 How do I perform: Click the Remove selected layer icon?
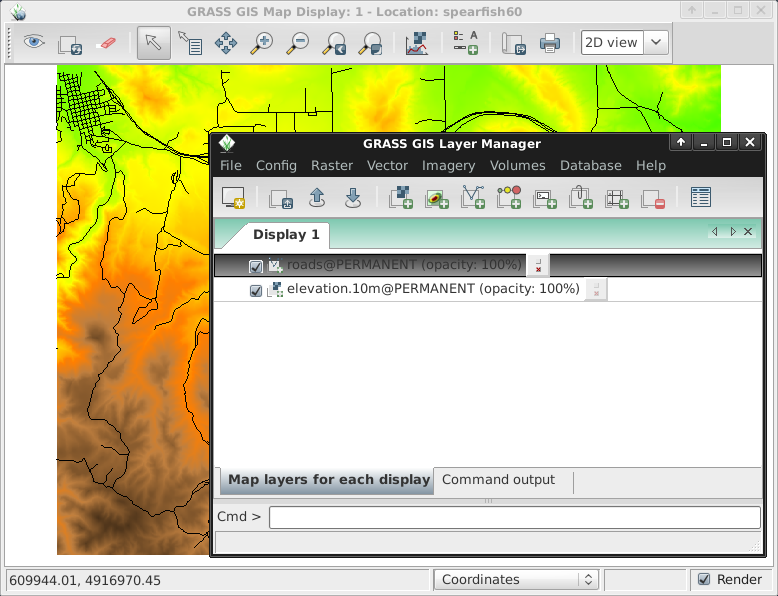pos(653,198)
